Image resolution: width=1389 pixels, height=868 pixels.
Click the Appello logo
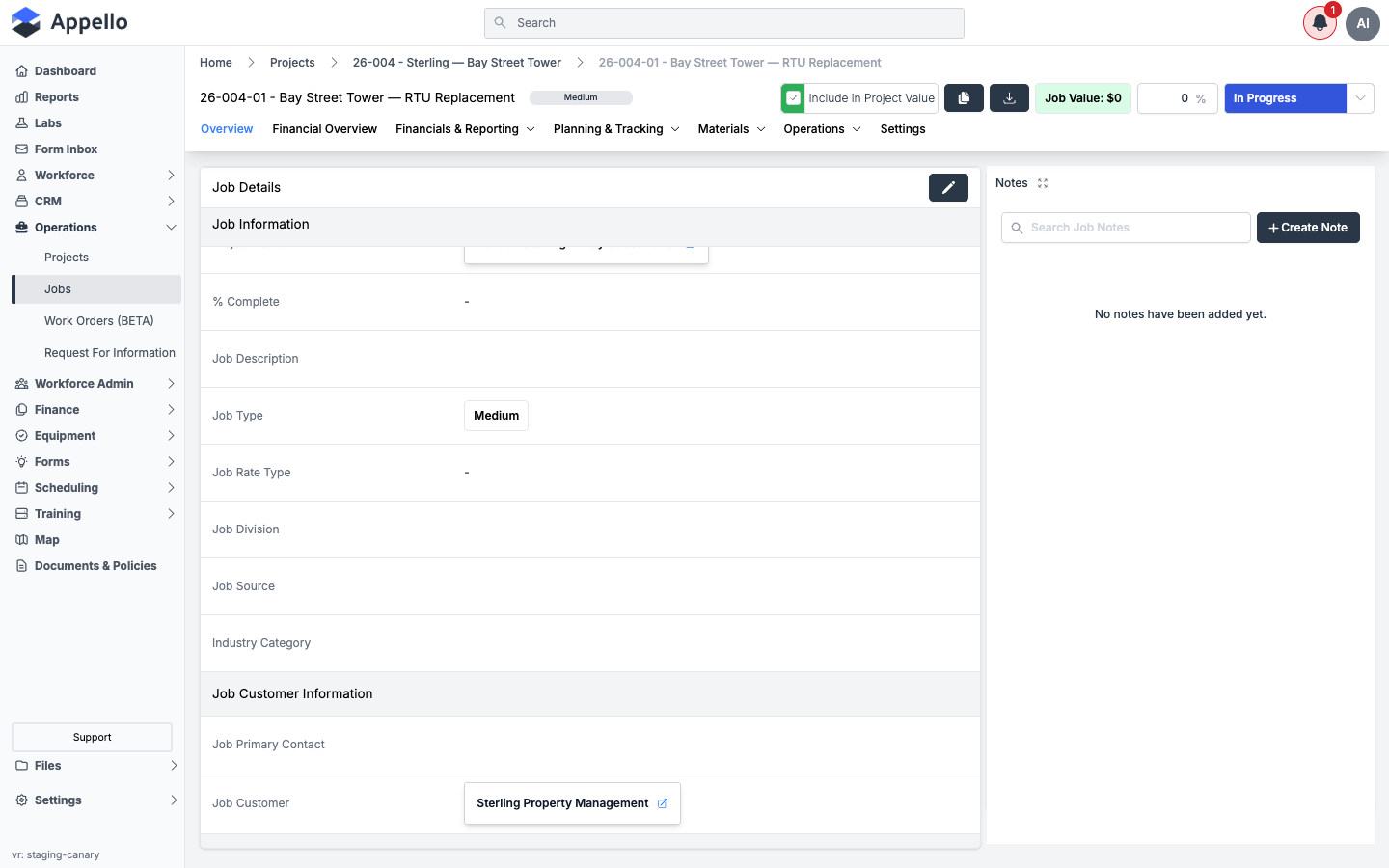pos(69,22)
